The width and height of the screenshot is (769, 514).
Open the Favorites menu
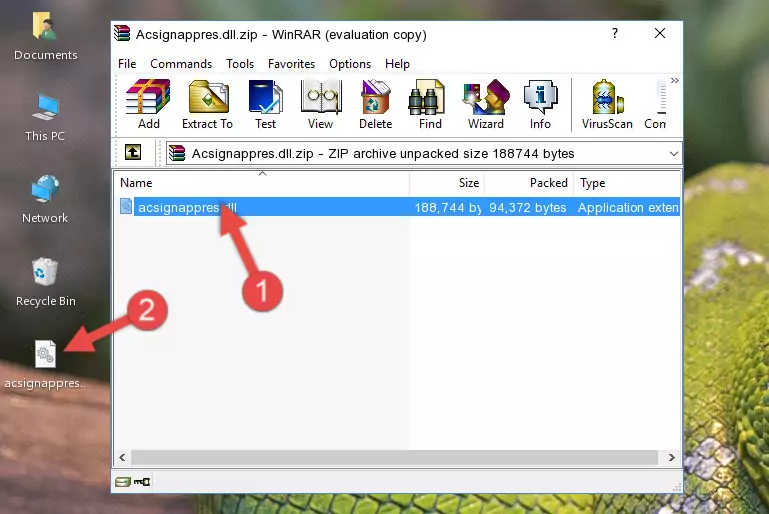(291, 64)
